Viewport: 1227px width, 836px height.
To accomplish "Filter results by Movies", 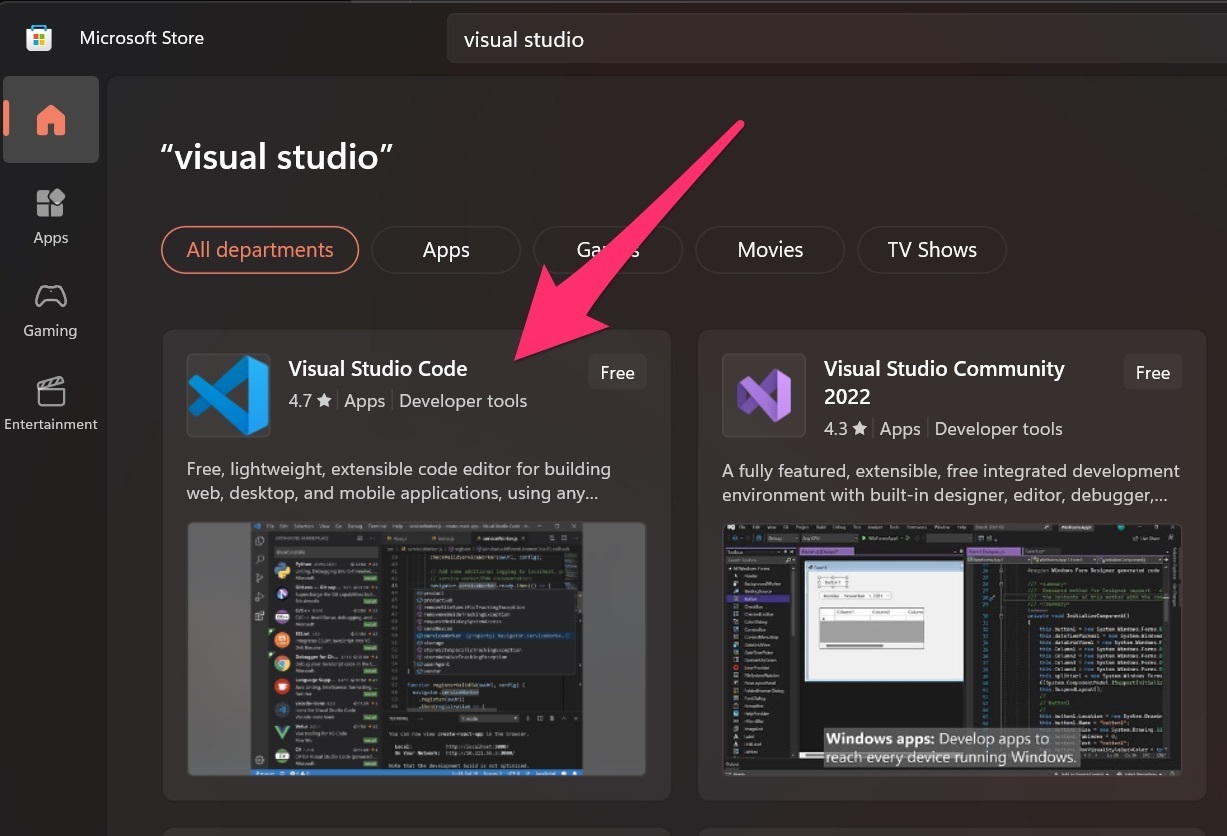I will point(770,250).
